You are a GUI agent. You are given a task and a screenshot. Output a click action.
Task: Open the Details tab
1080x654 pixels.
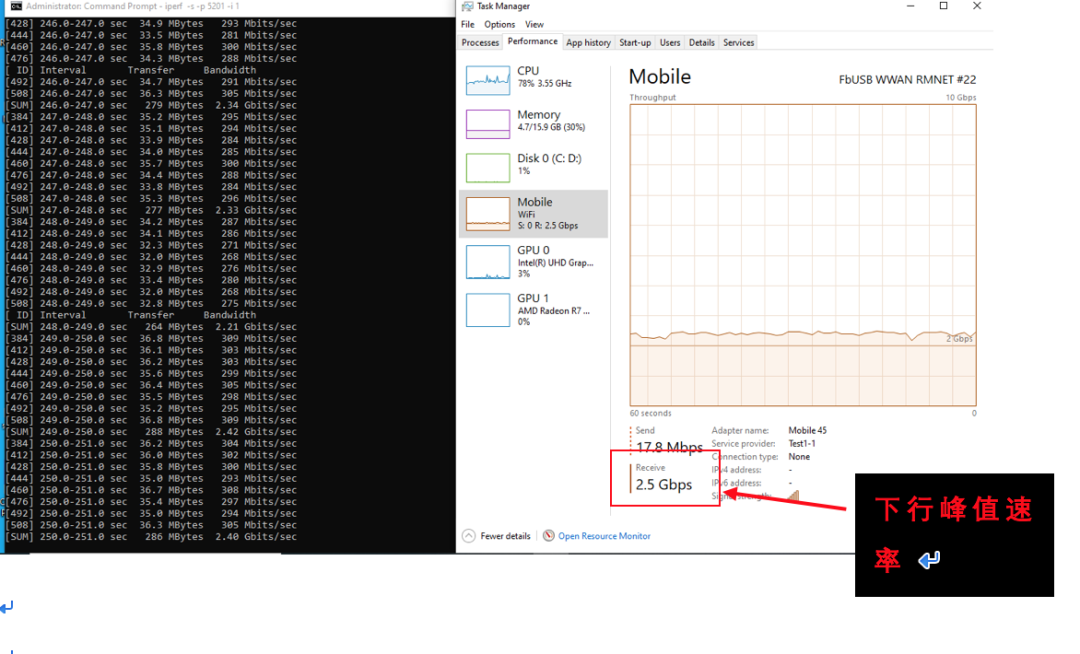click(x=701, y=43)
